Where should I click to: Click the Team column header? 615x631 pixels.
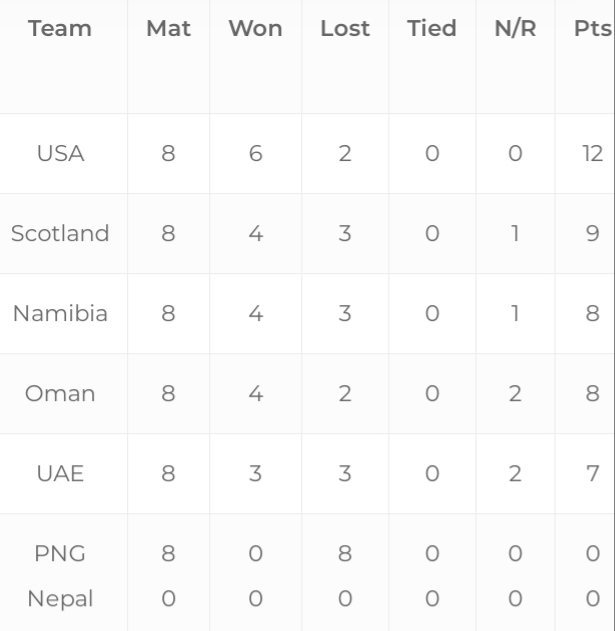60,29
